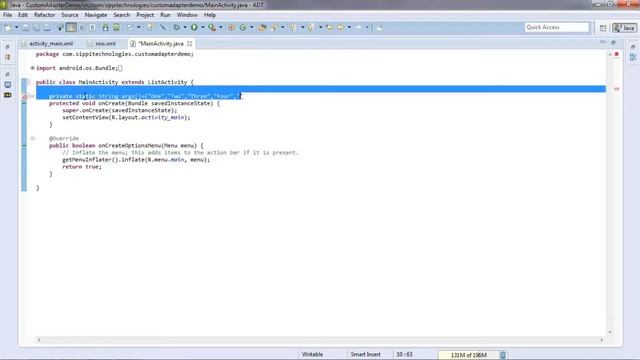
Task: Open the Search menu
Action: (x=122, y=15)
